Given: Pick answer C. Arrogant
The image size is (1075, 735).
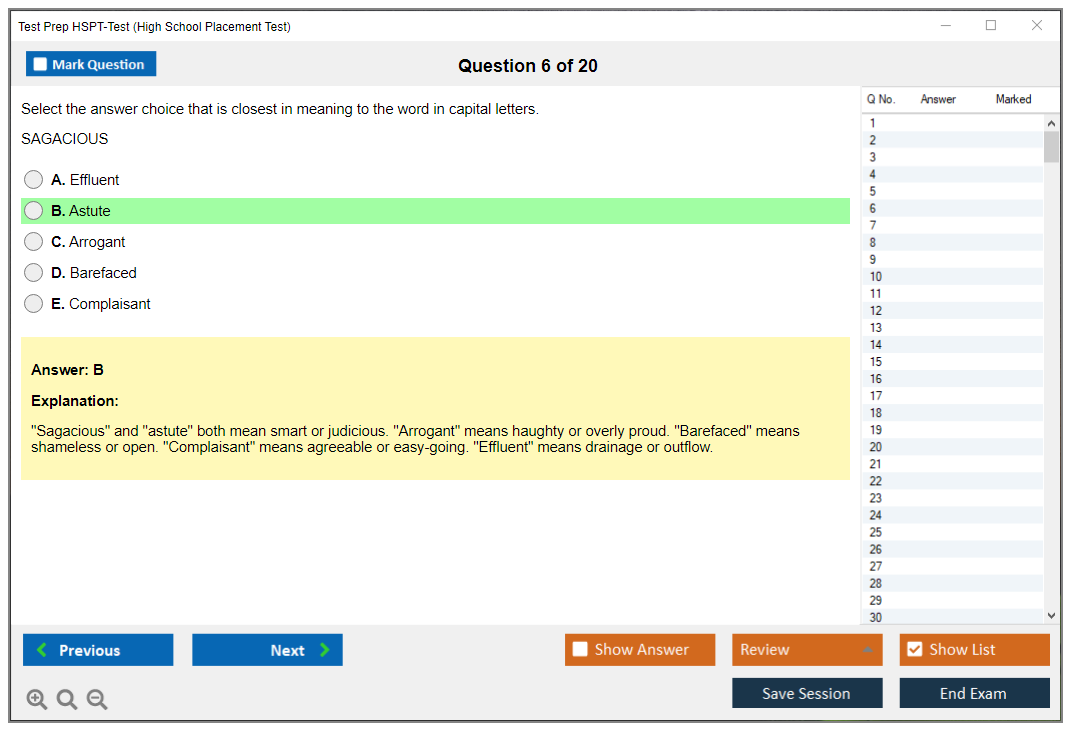Looking at the screenshot, I should tap(34, 242).
